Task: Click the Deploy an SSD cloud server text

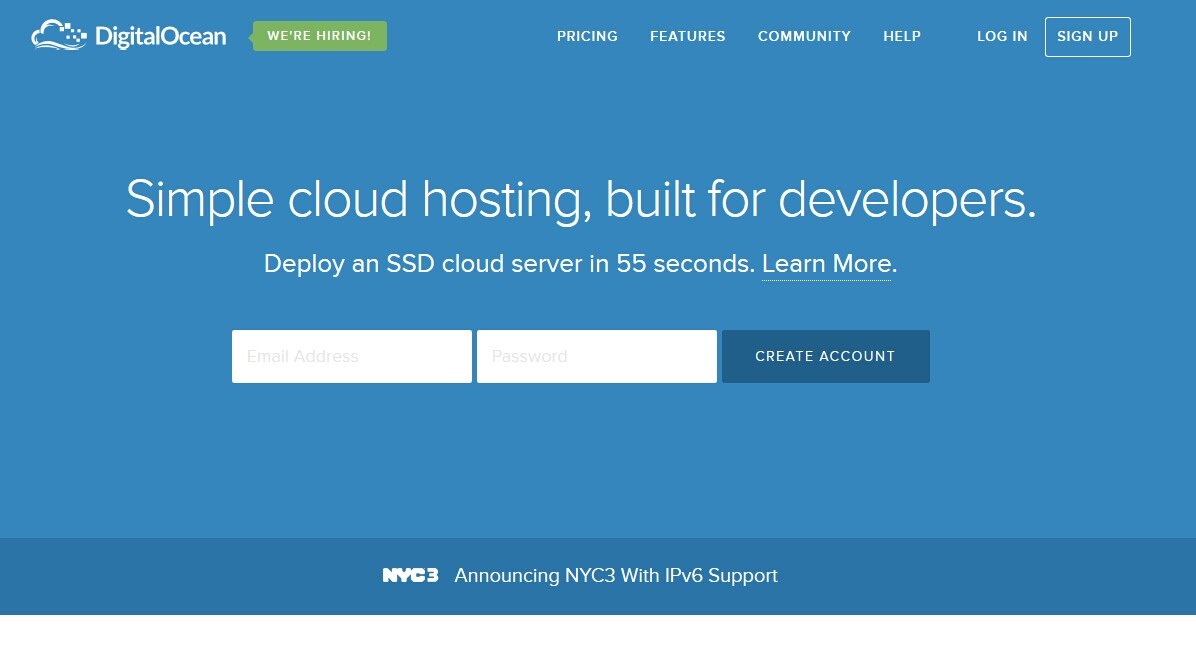Action: 509,264
